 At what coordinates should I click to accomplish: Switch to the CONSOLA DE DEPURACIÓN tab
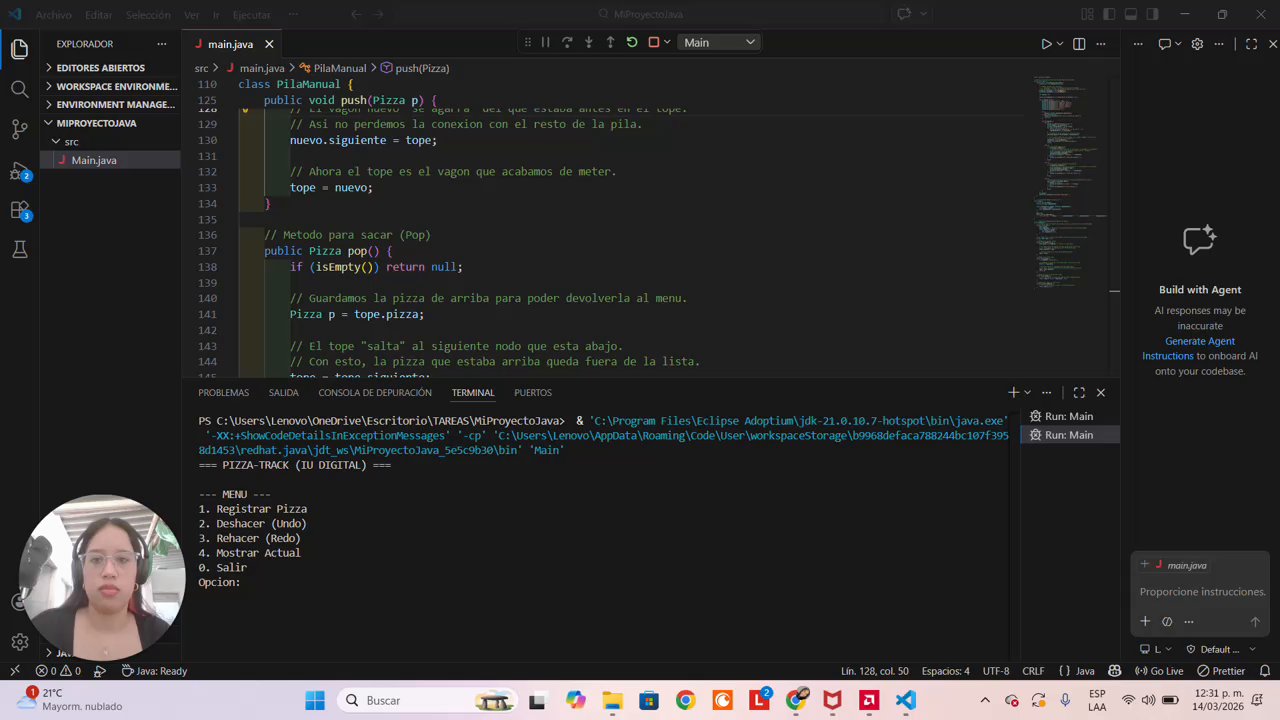point(375,393)
